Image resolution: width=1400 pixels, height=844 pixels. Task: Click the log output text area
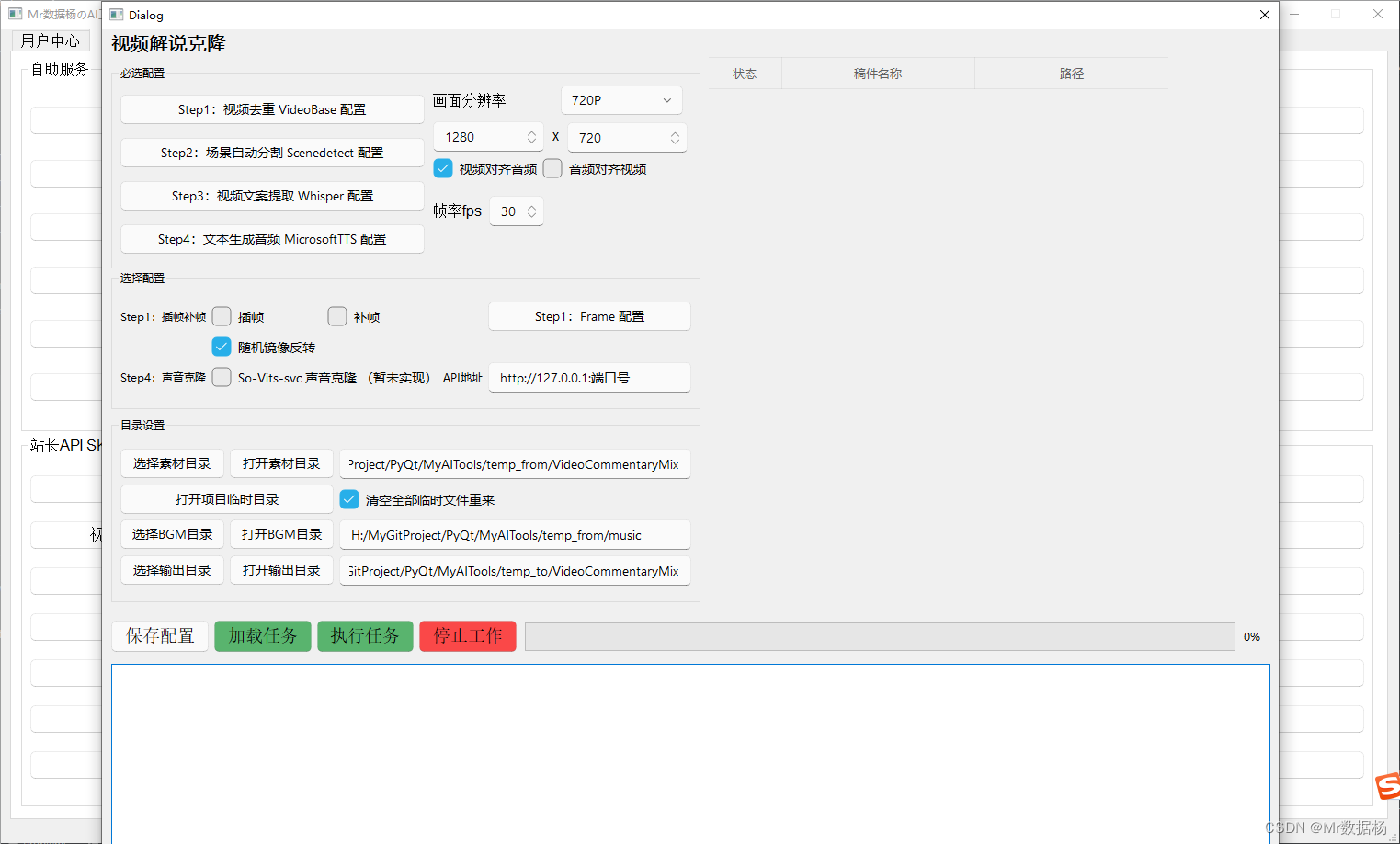[690, 753]
